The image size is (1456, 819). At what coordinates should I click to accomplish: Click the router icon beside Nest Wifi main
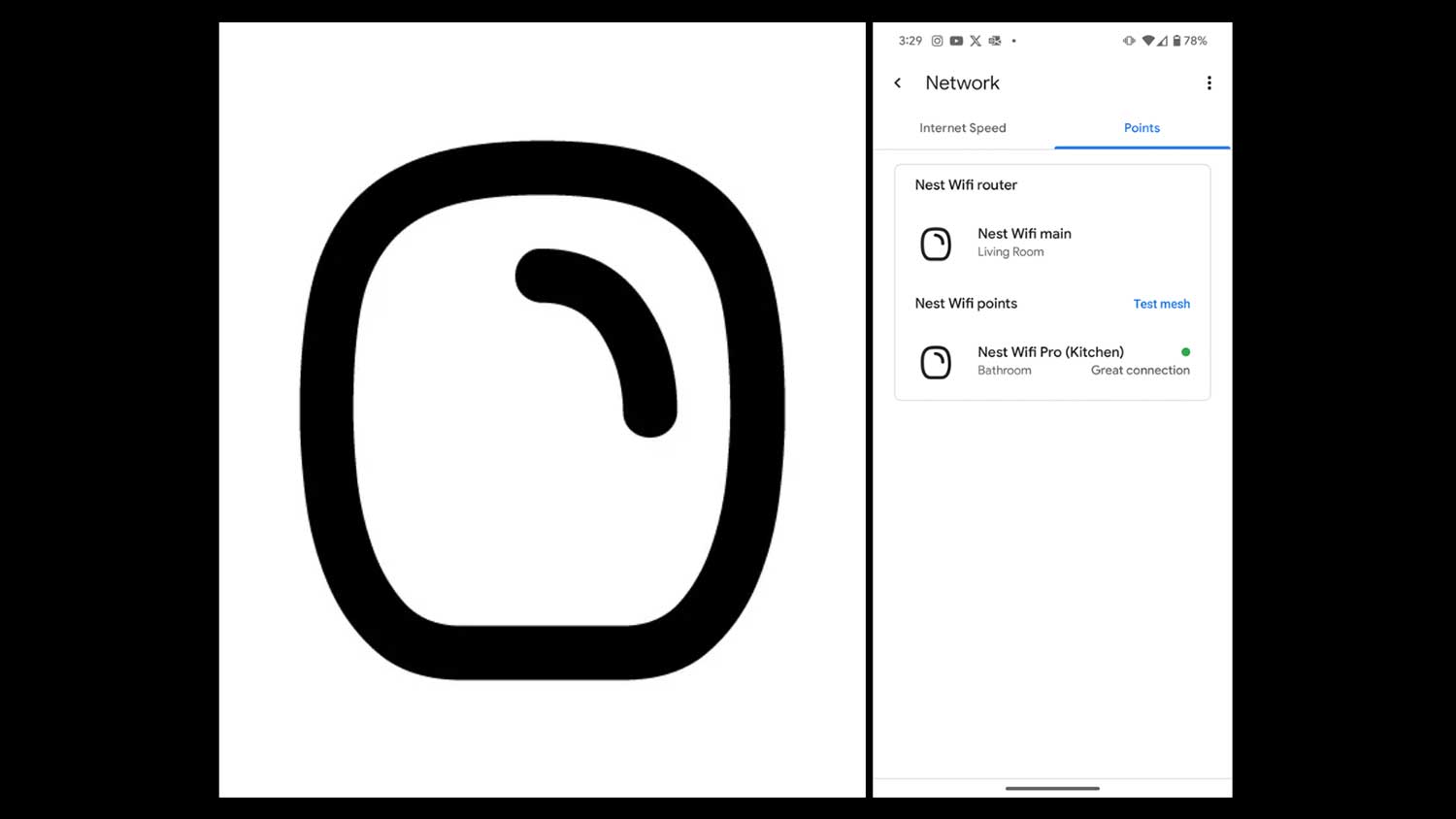[x=936, y=244]
